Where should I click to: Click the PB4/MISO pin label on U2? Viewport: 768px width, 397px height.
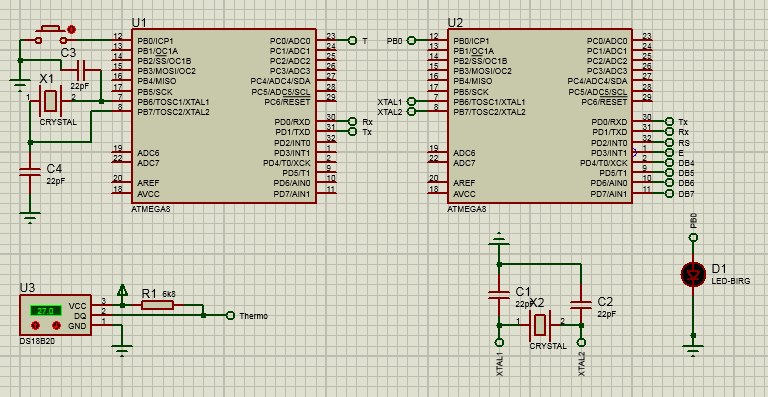click(x=473, y=81)
